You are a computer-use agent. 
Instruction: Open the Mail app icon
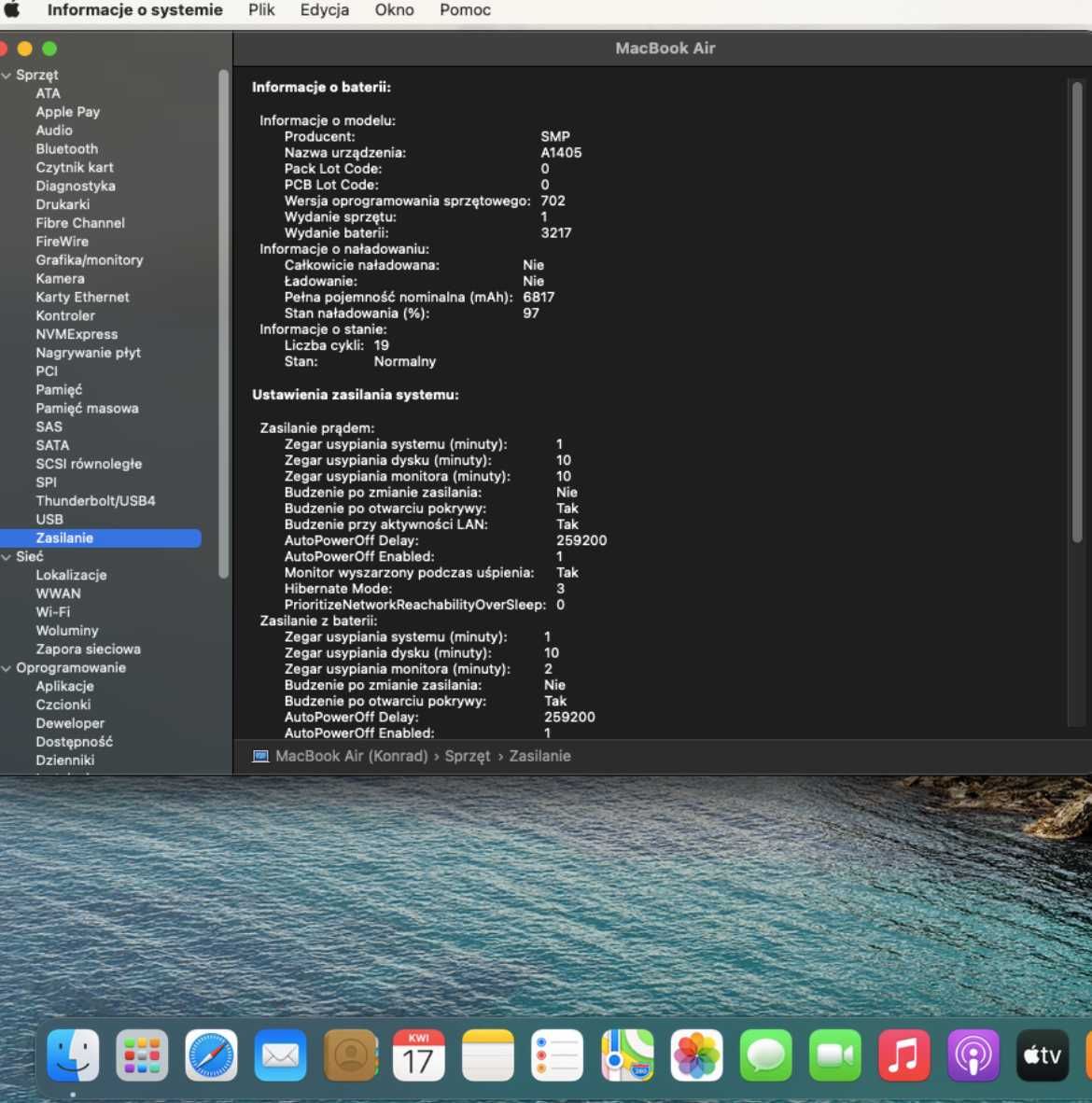click(x=280, y=1055)
